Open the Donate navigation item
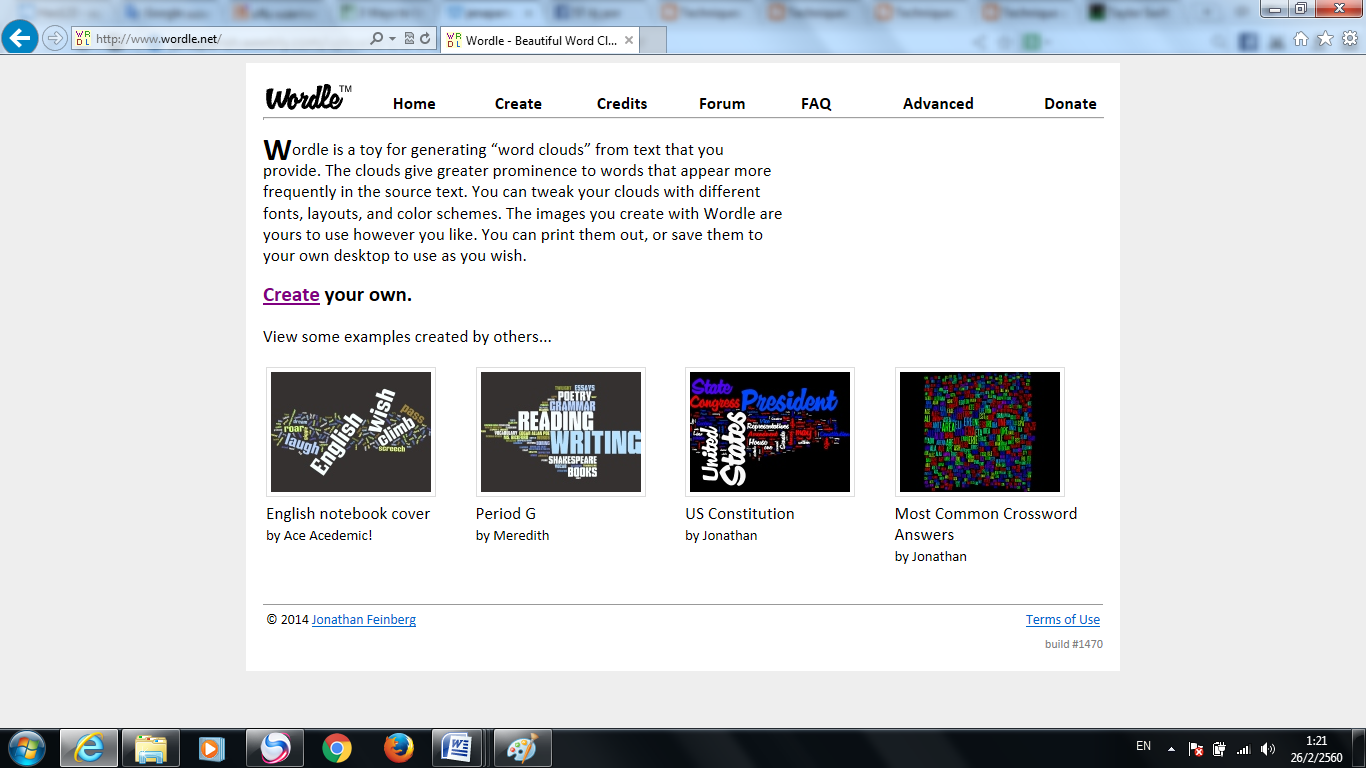The height and width of the screenshot is (768, 1366). point(1070,104)
